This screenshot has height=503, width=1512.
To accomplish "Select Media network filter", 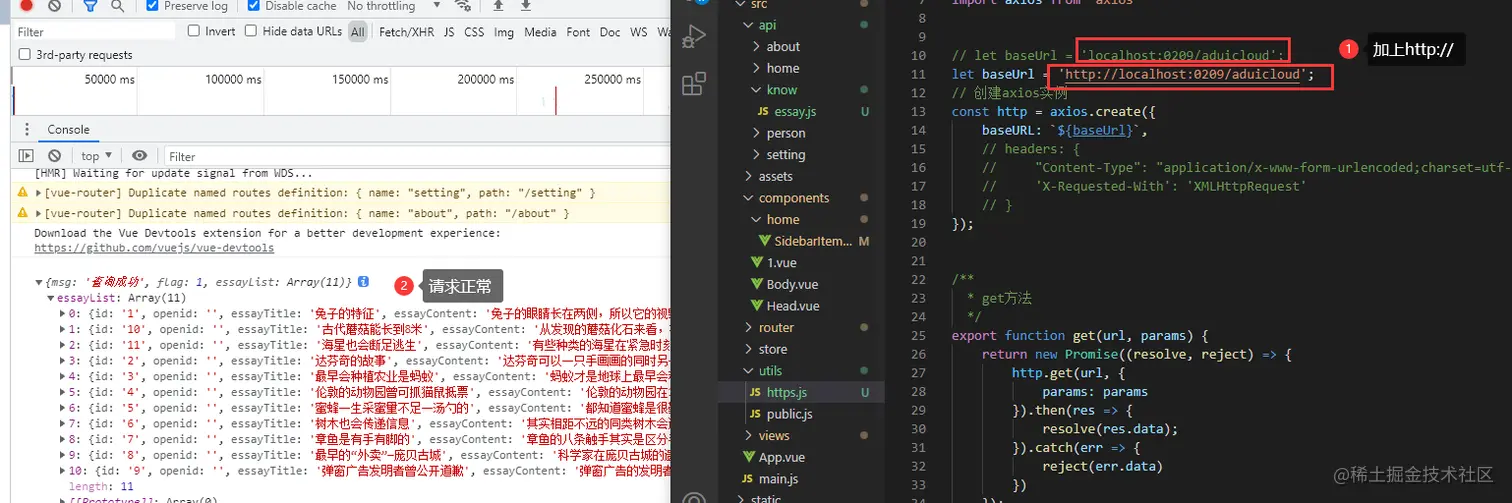I will [x=540, y=32].
